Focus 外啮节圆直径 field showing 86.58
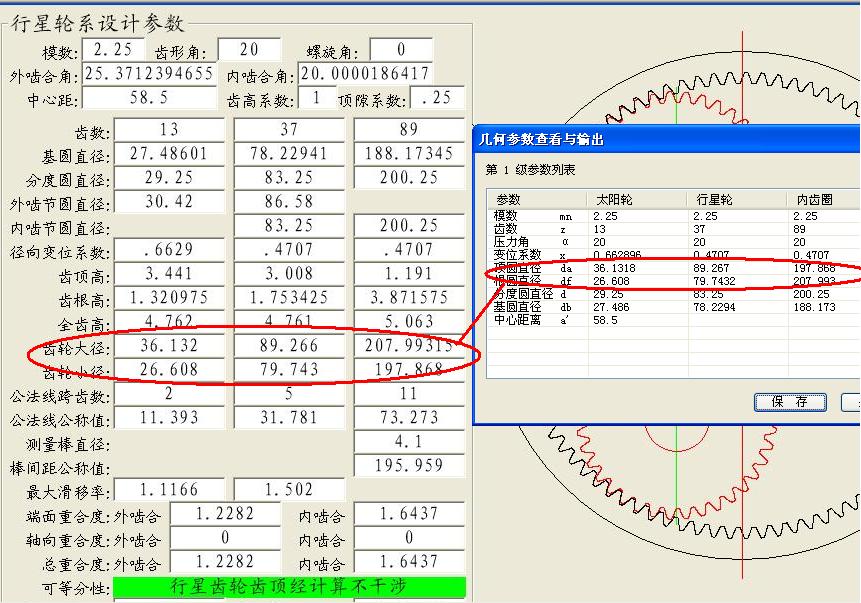 (x=289, y=202)
